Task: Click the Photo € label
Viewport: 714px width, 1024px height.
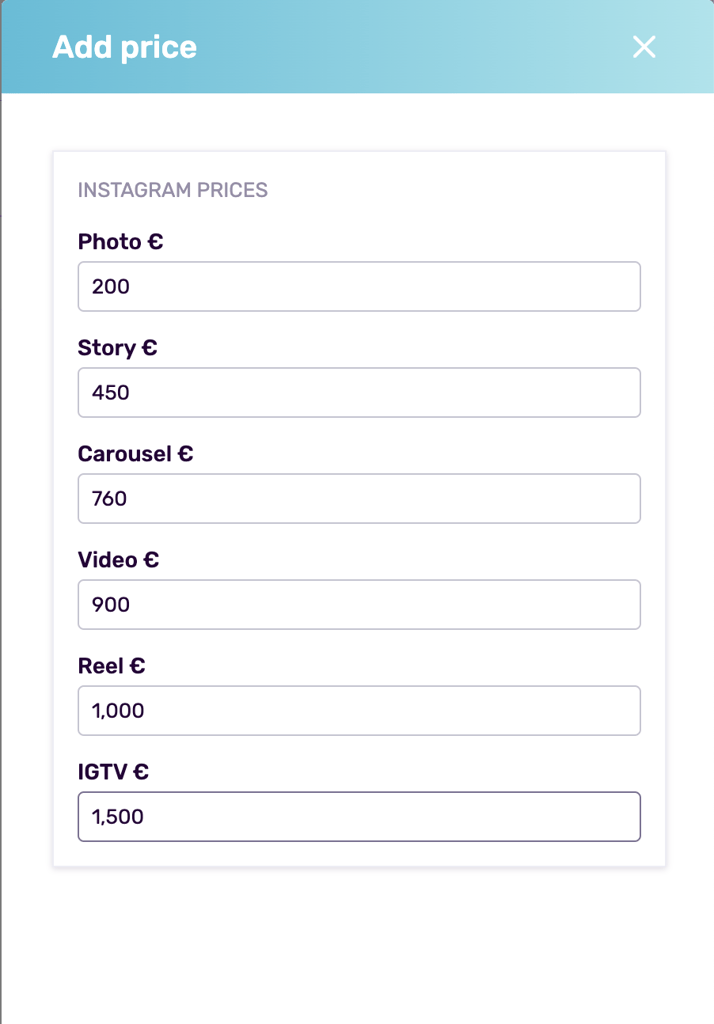Action: click(x=120, y=242)
